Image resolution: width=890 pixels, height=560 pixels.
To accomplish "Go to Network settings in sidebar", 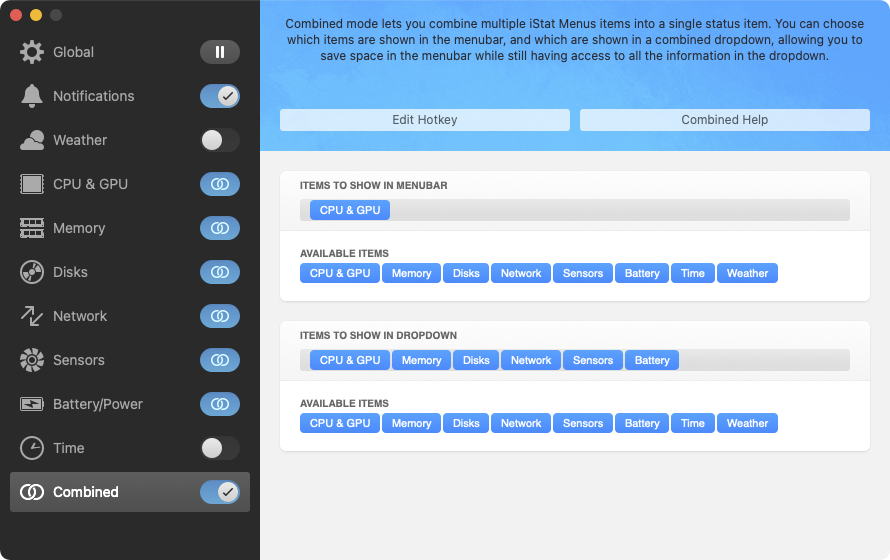I will click(x=80, y=316).
